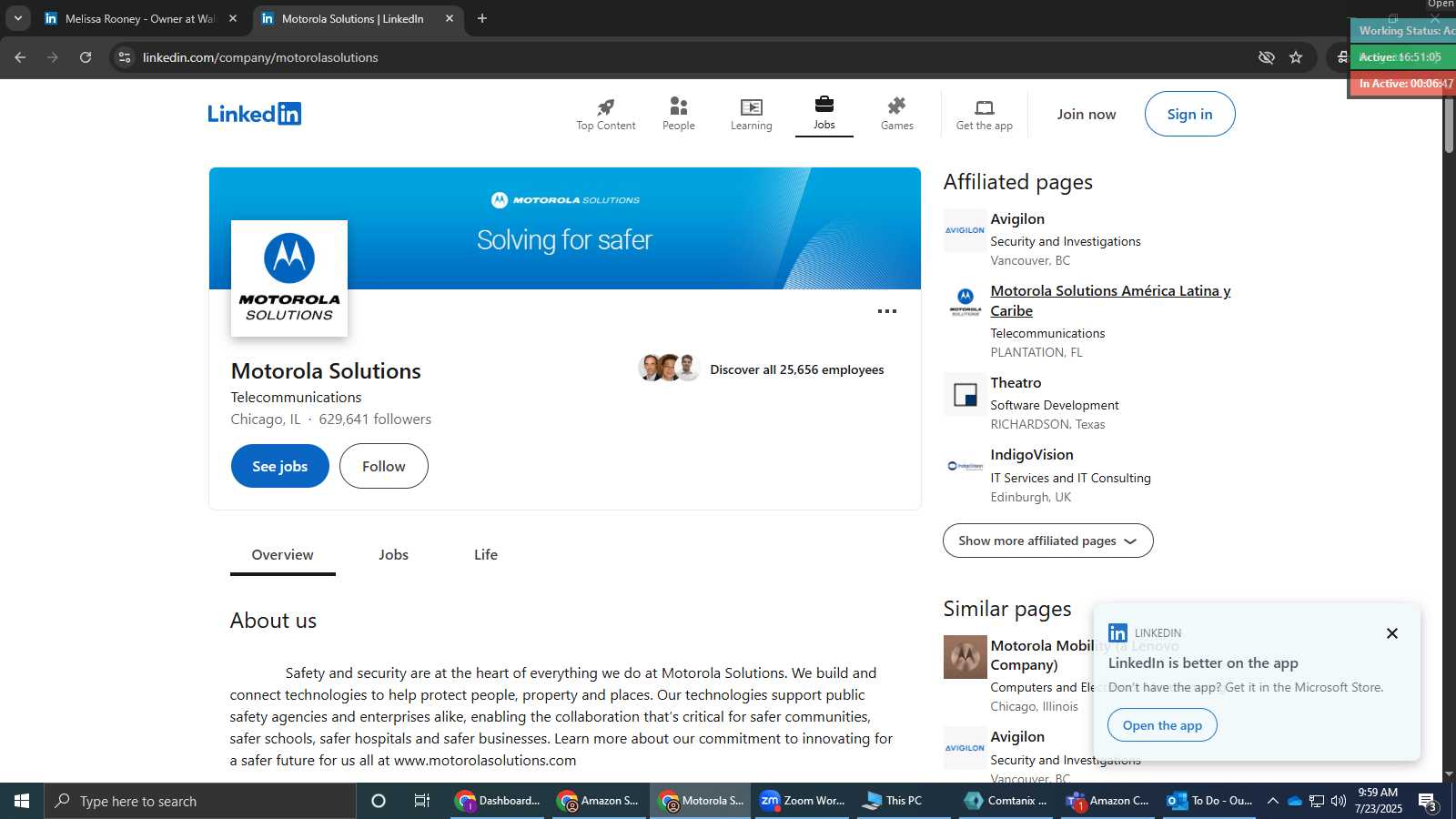
Task: Click Motorola Mobility logo in Similar pages
Action: (965, 657)
